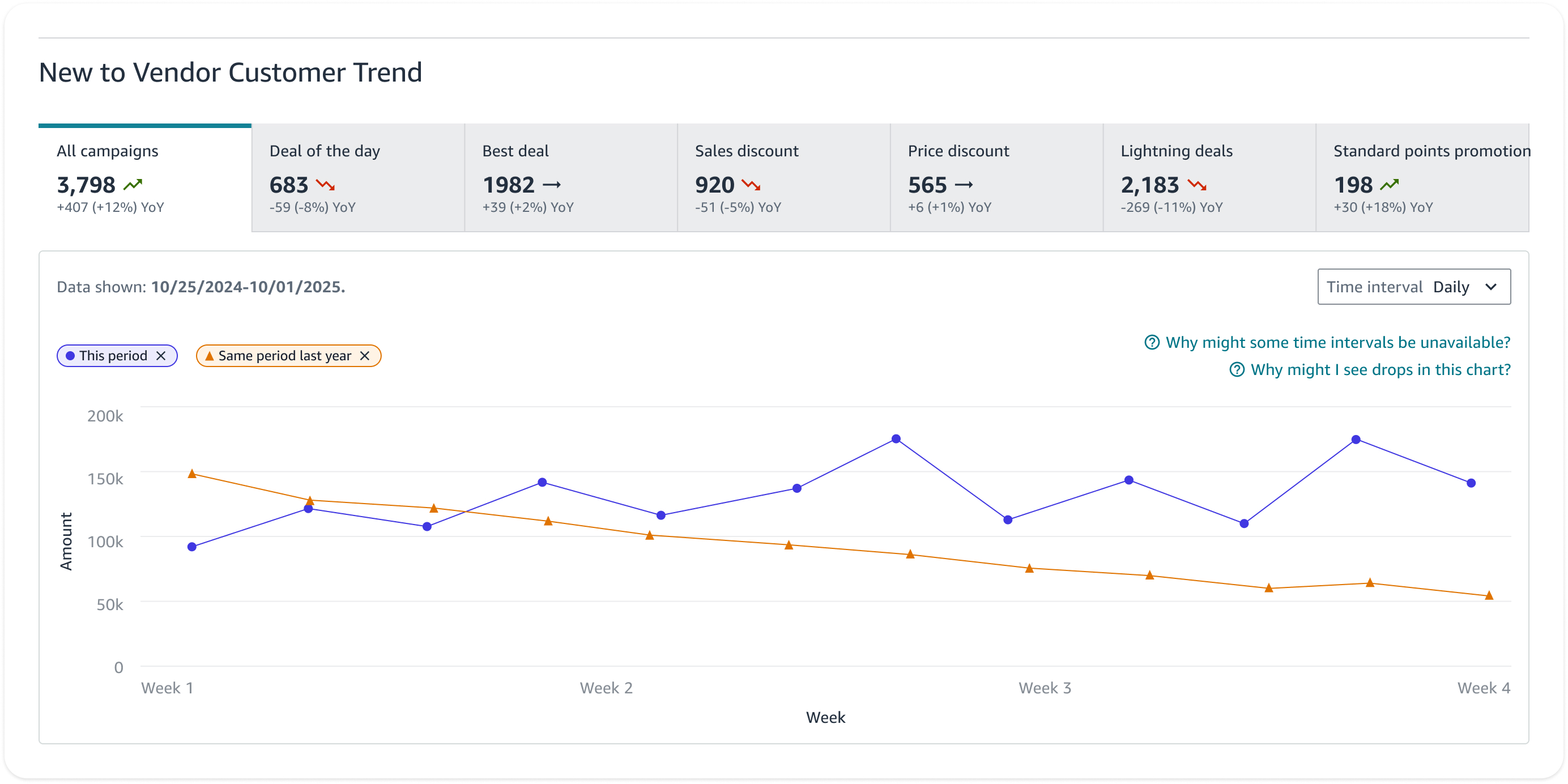Viewport: 1568px width, 784px height.
Task: Click the Week 3 axis label
Action: (x=1045, y=688)
